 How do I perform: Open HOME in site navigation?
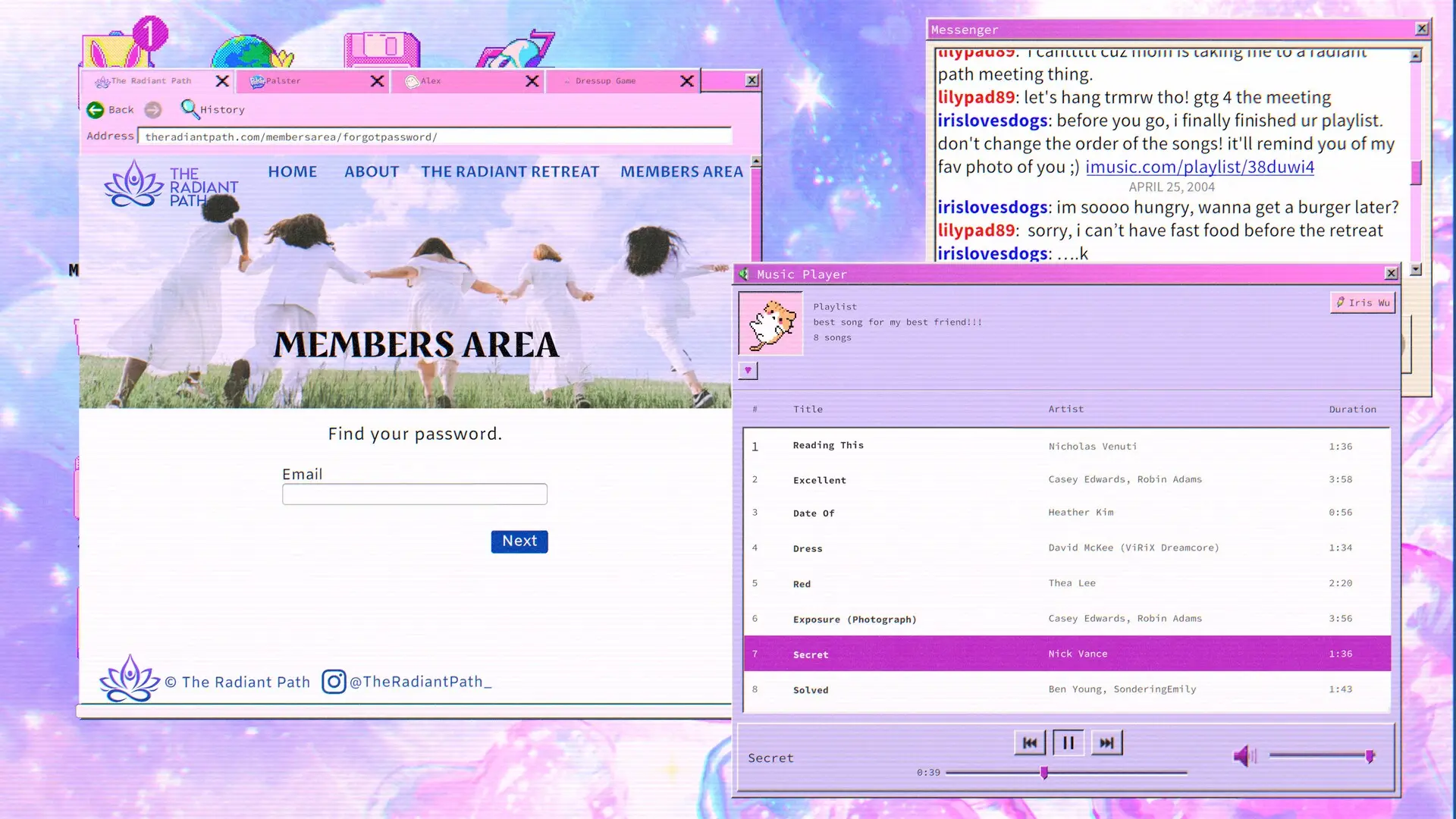coord(293,172)
